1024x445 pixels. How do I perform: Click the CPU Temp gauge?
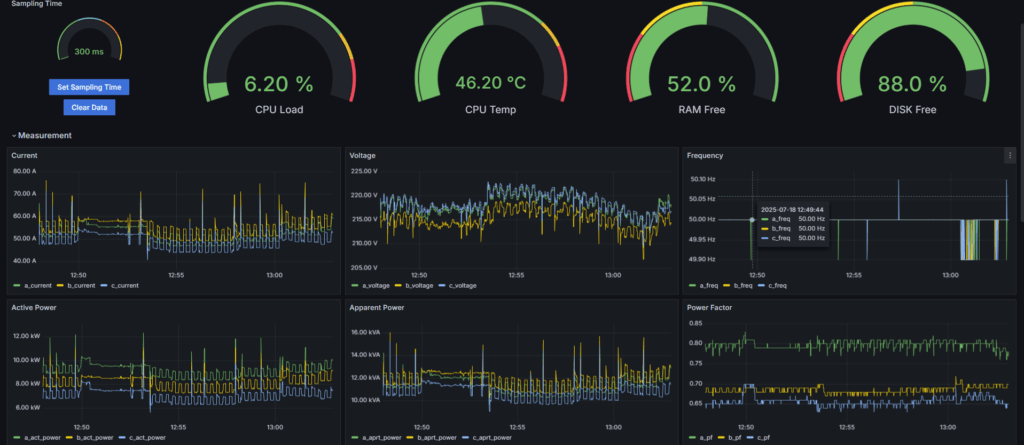tap(490, 60)
